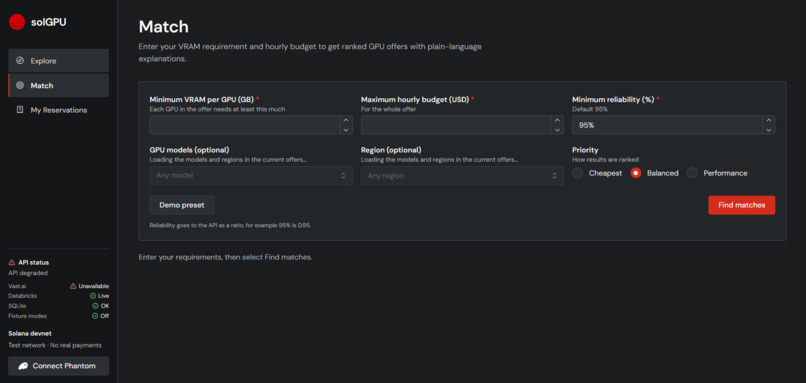Click the 'Reliability goes to the API' note
This screenshot has height=383, width=806.
pyautogui.click(x=230, y=225)
